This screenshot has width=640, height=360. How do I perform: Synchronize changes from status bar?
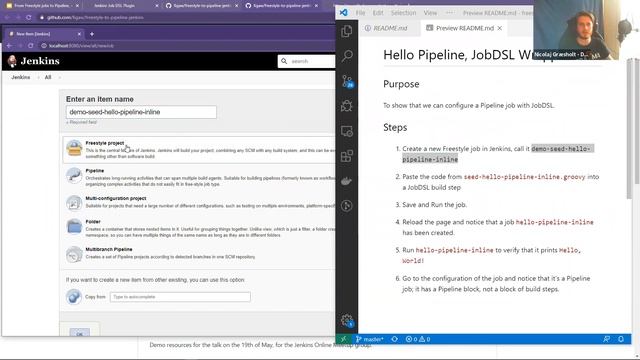[394, 339]
